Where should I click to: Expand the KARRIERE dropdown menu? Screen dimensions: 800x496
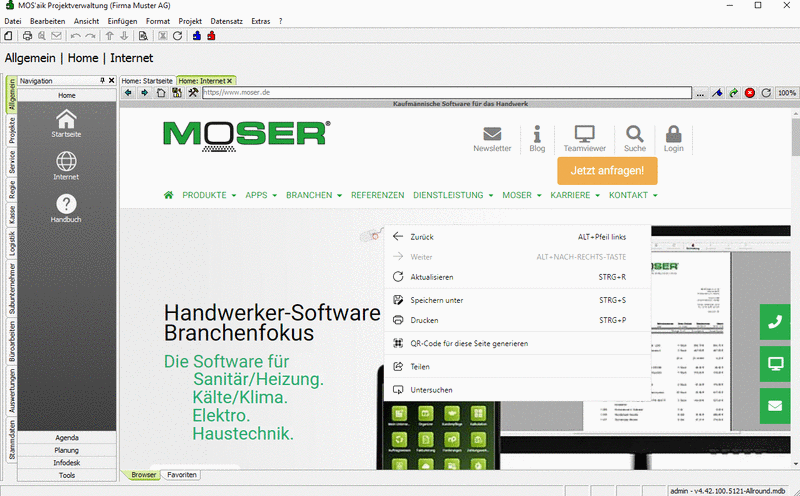tap(575, 195)
